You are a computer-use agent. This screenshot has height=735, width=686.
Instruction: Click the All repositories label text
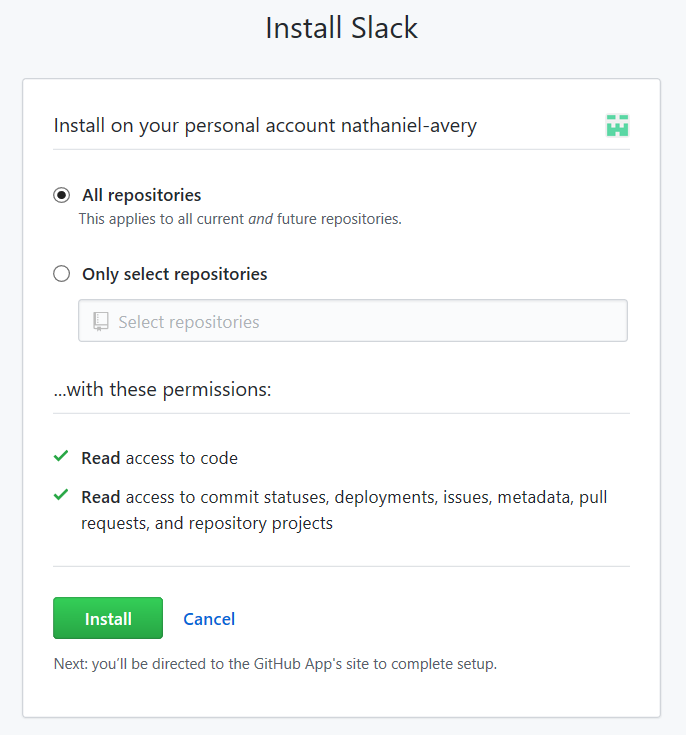click(142, 195)
